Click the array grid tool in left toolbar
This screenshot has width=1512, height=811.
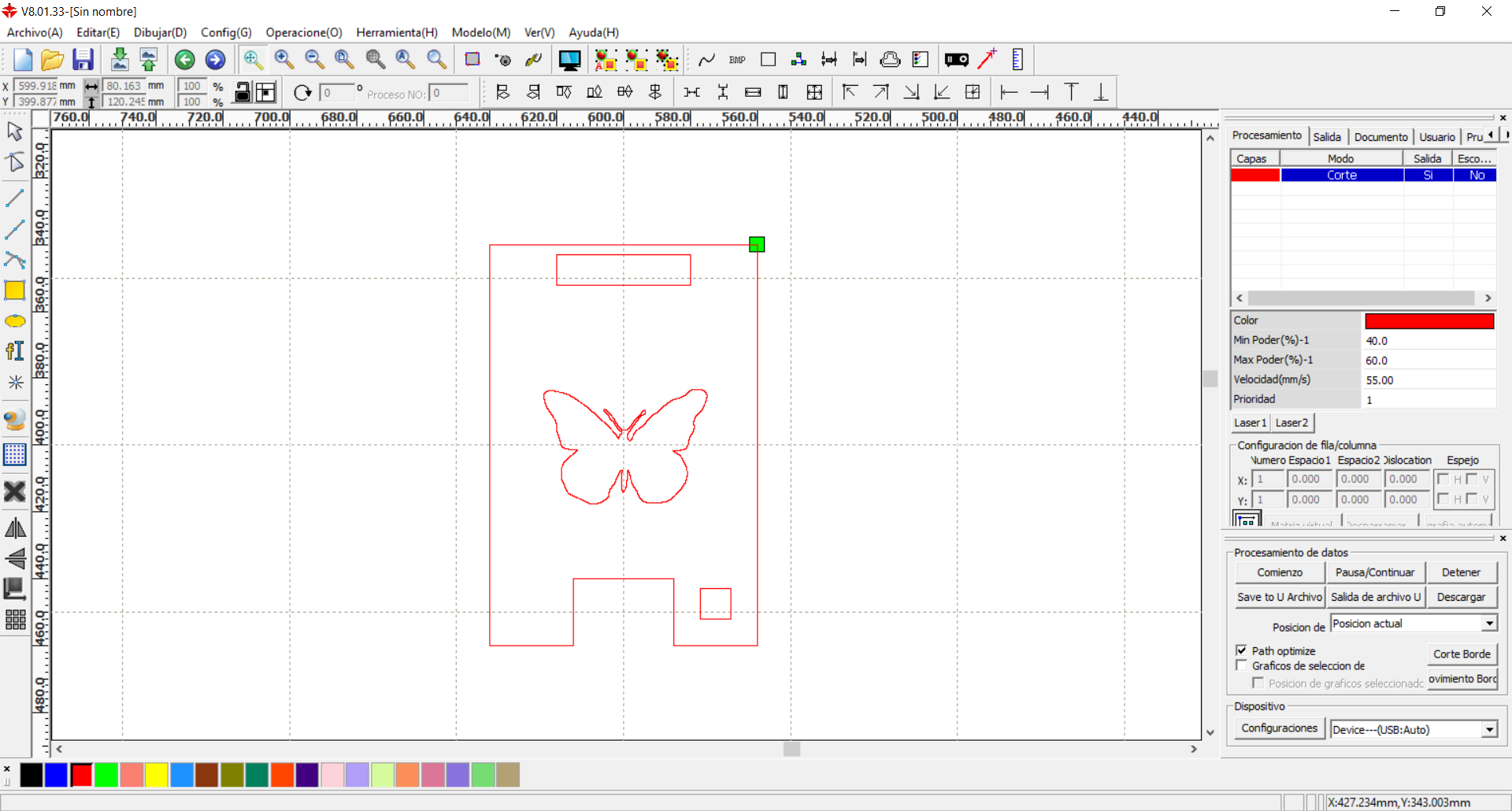pos(15,620)
